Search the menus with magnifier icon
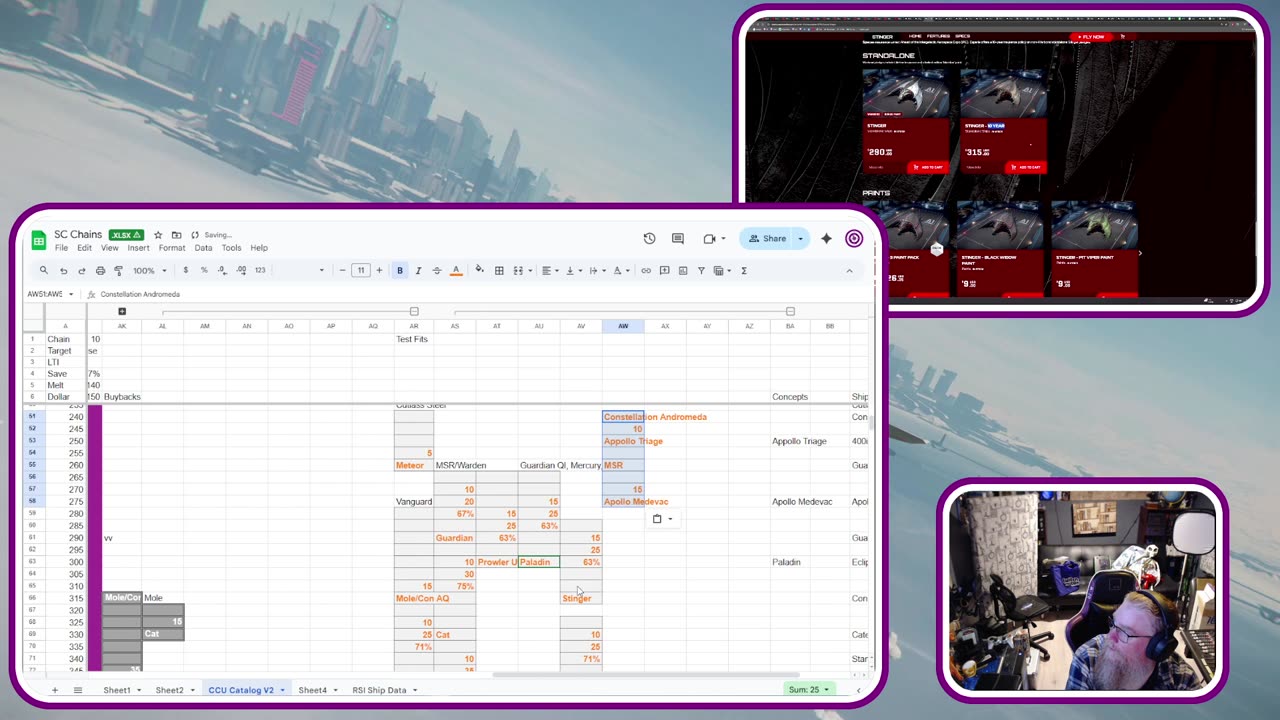Screen dimensions: 1280x720 44,270
